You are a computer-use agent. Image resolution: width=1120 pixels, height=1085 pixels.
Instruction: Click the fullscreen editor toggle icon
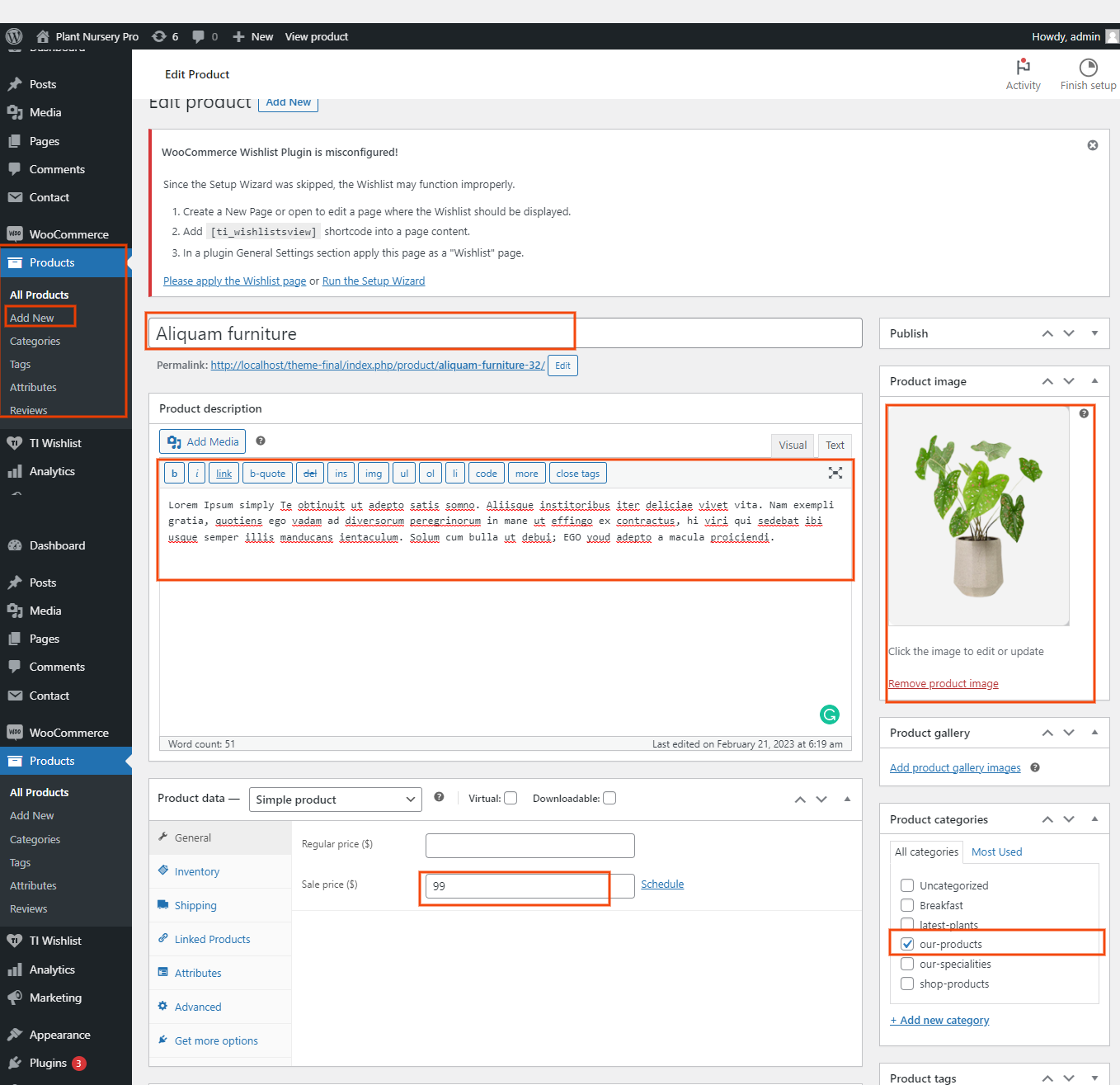(835, 473)
